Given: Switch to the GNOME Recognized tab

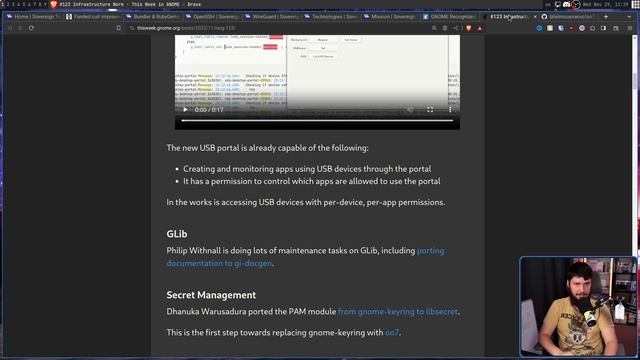Looking at the screenshot, I should [x=449, y=17].
